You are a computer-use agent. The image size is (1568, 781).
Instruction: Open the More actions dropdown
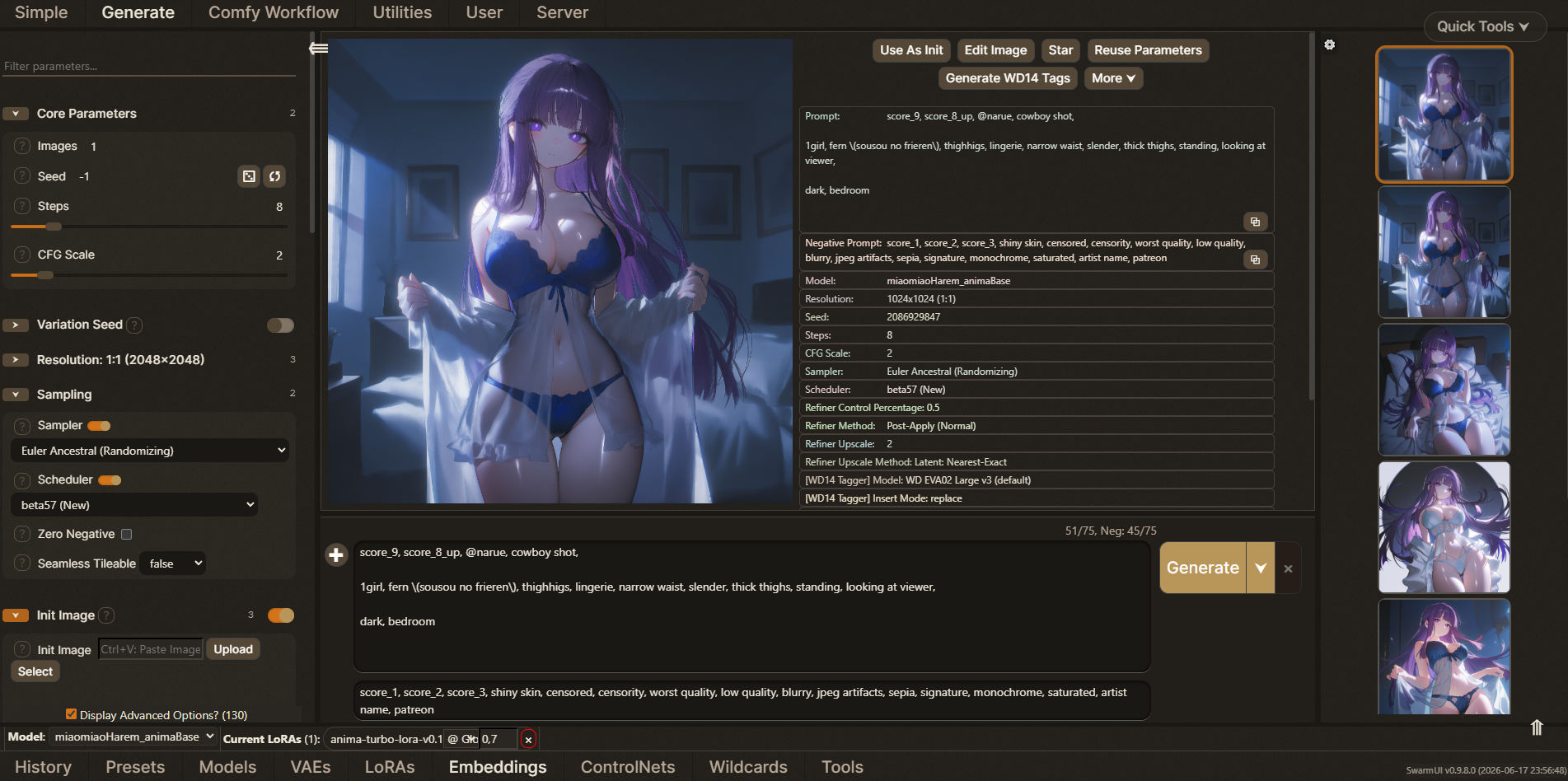[x=1113, y=78]
